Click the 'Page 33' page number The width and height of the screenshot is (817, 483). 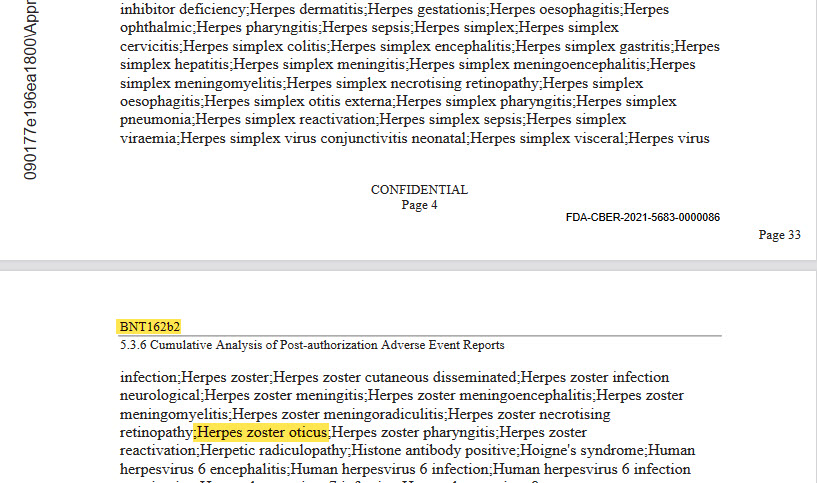point(779,235)
